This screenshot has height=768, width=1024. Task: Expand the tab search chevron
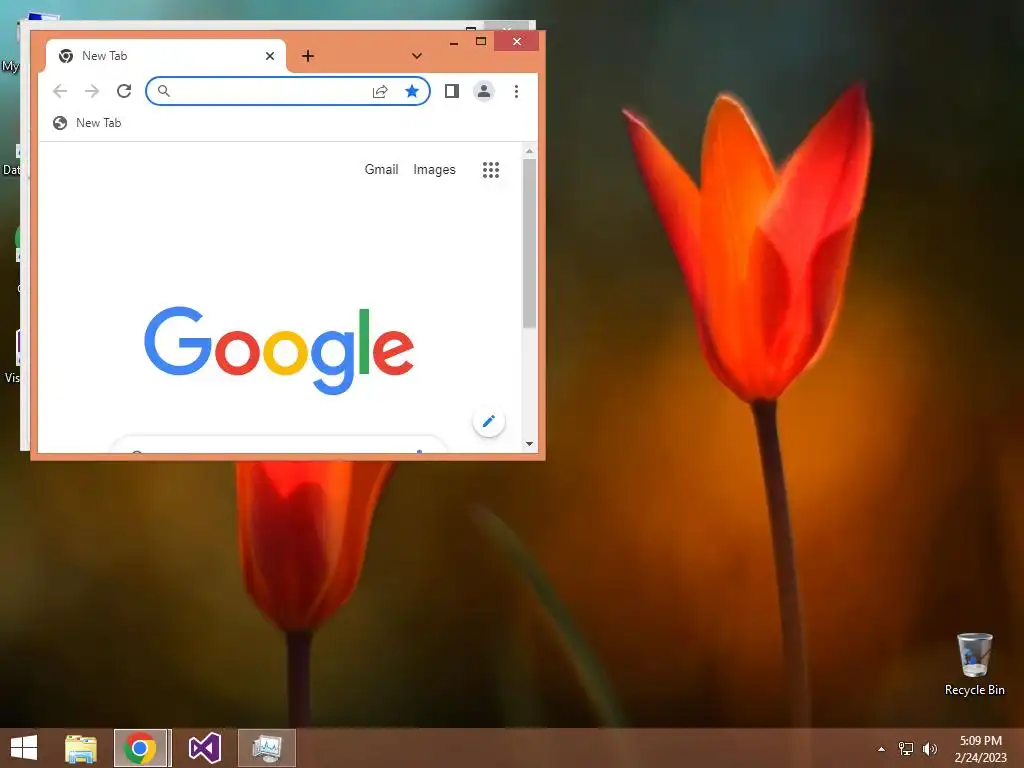(x=417, y=56)
